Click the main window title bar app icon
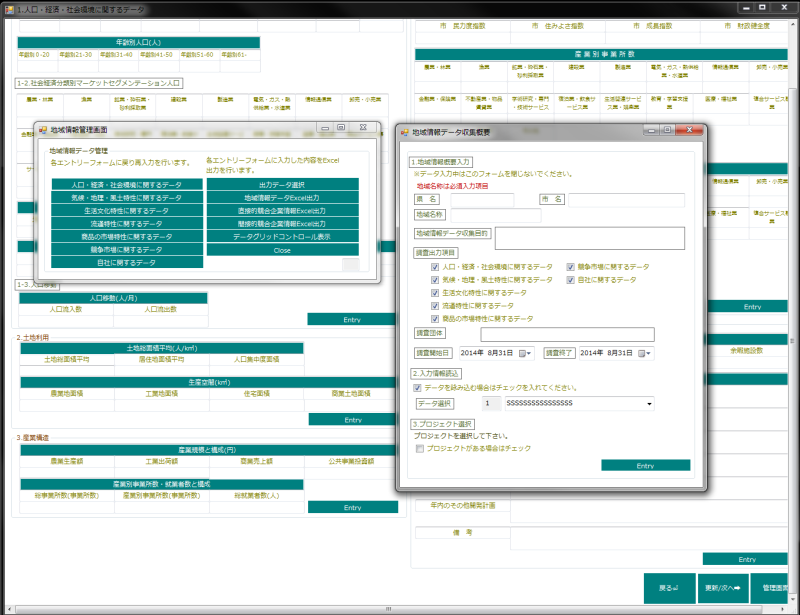The width and height of the screenshot is (800, 615). [x=9, y=9]
